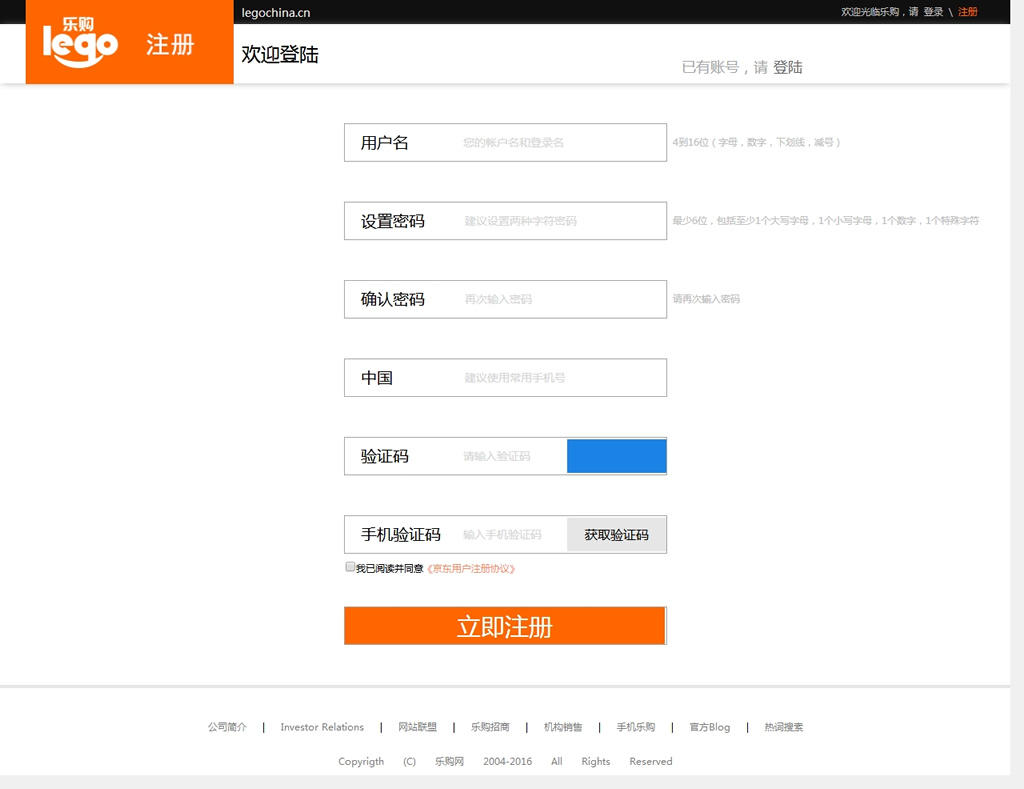Open the 京东用户注册协议 link
This screenshot has width=1024, height=789.
click(471, 568)
